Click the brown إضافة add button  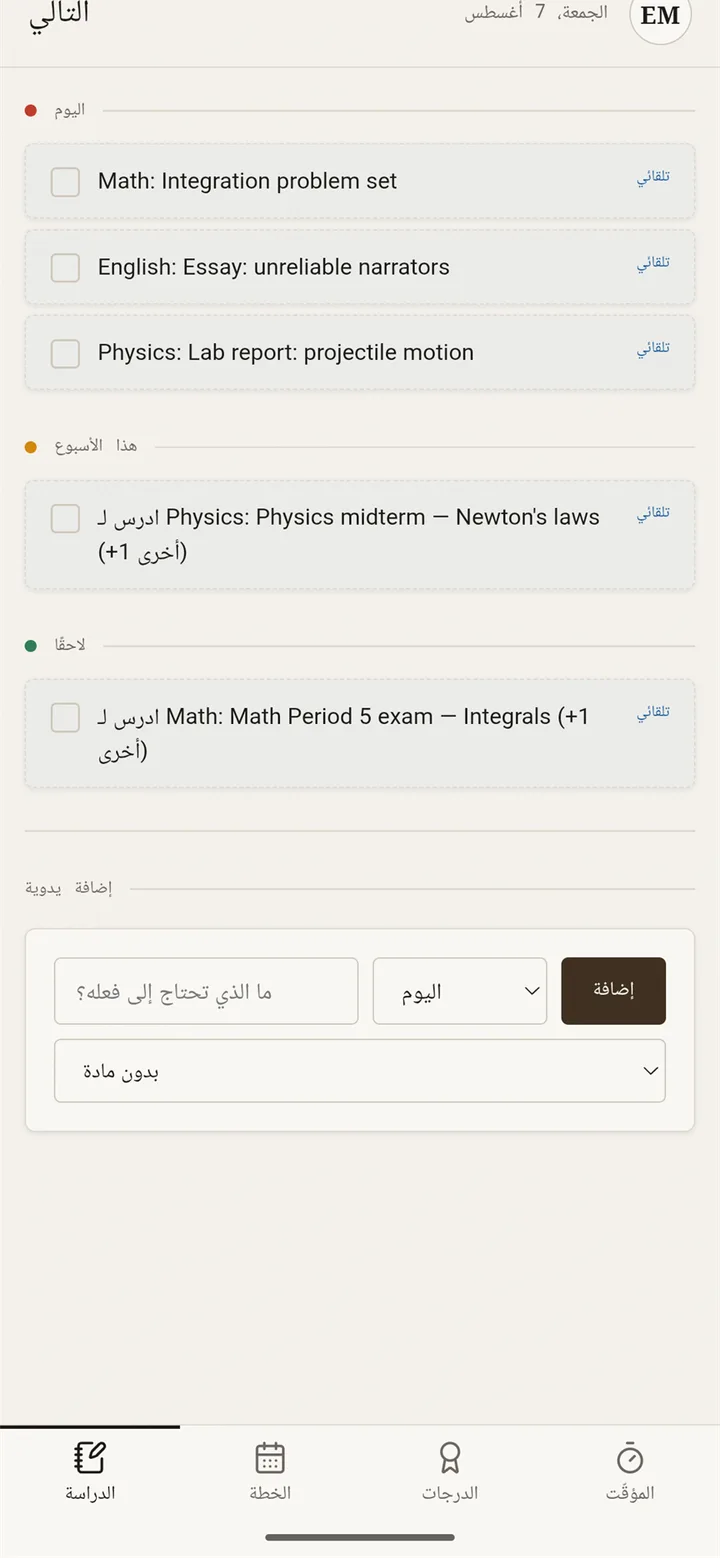(x=613, y=991)
